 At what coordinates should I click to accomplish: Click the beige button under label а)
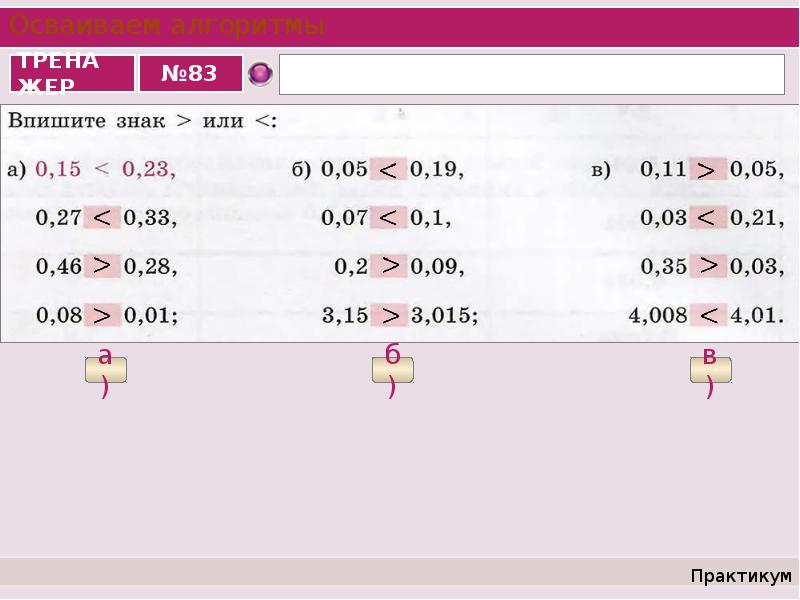pyautogui.click(x=106, y=370)
